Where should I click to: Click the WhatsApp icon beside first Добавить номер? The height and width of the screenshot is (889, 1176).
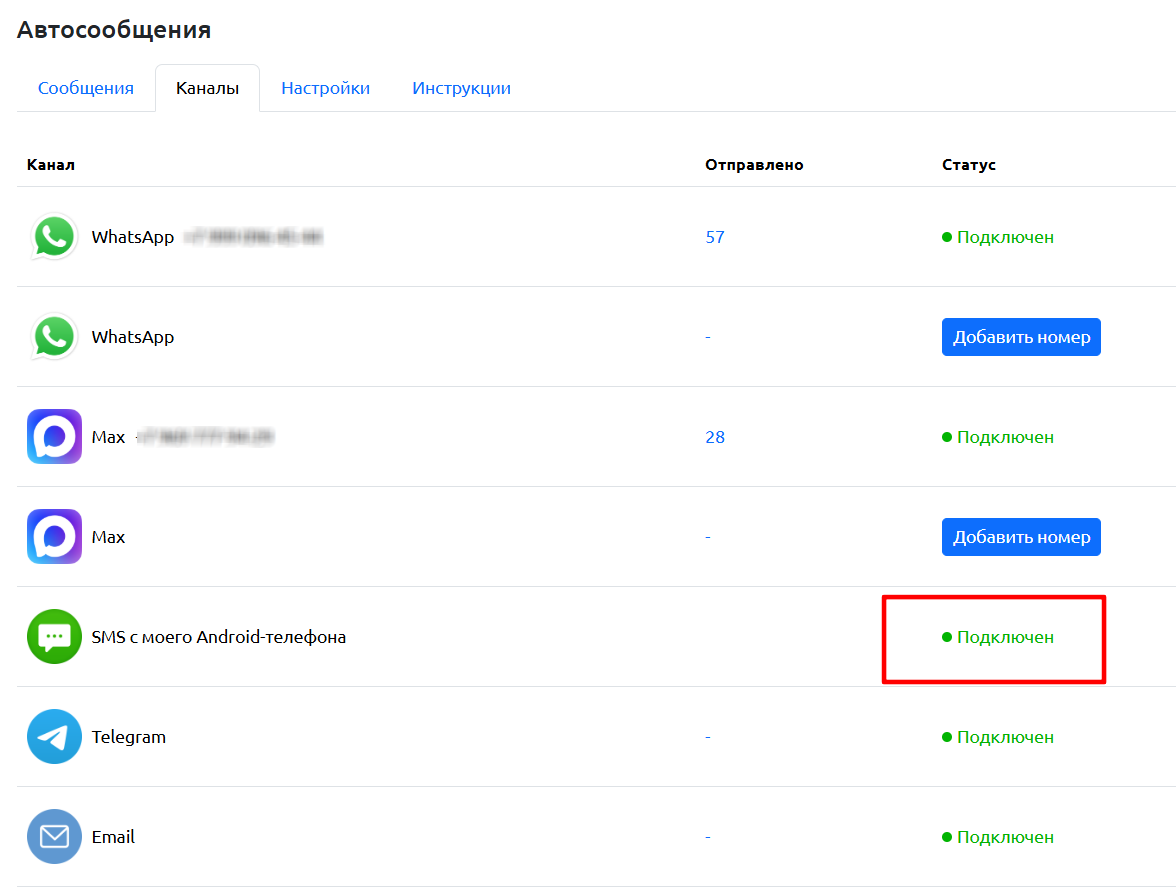tap(54, 337)
